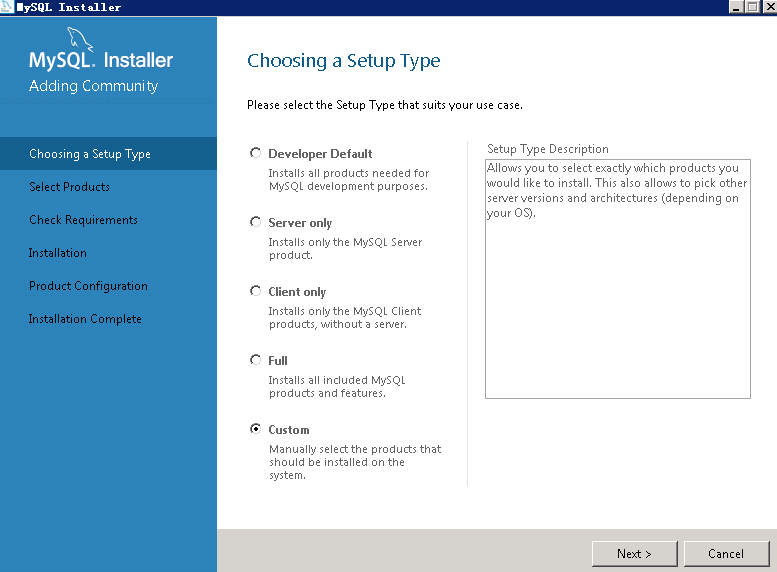Image resolution: width=777 pixels, height=572 pixels.
Task: Click 'Installs only the MySQL Server' description
Action: 345,248
